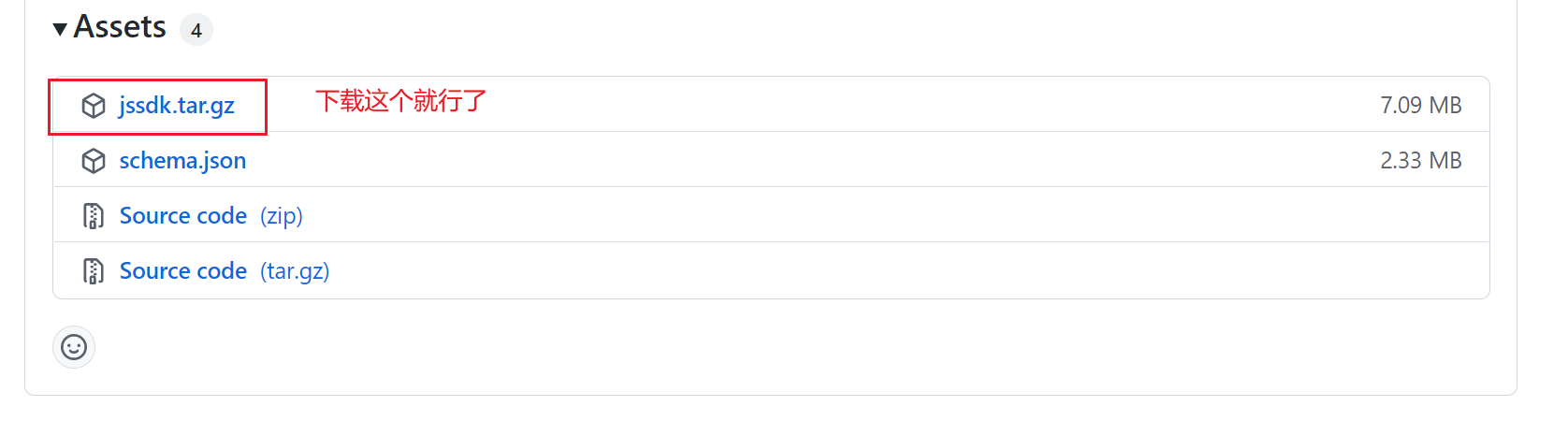Click the (zip) format label
The width and height of the screenshot is (1568, 421).
282,216
